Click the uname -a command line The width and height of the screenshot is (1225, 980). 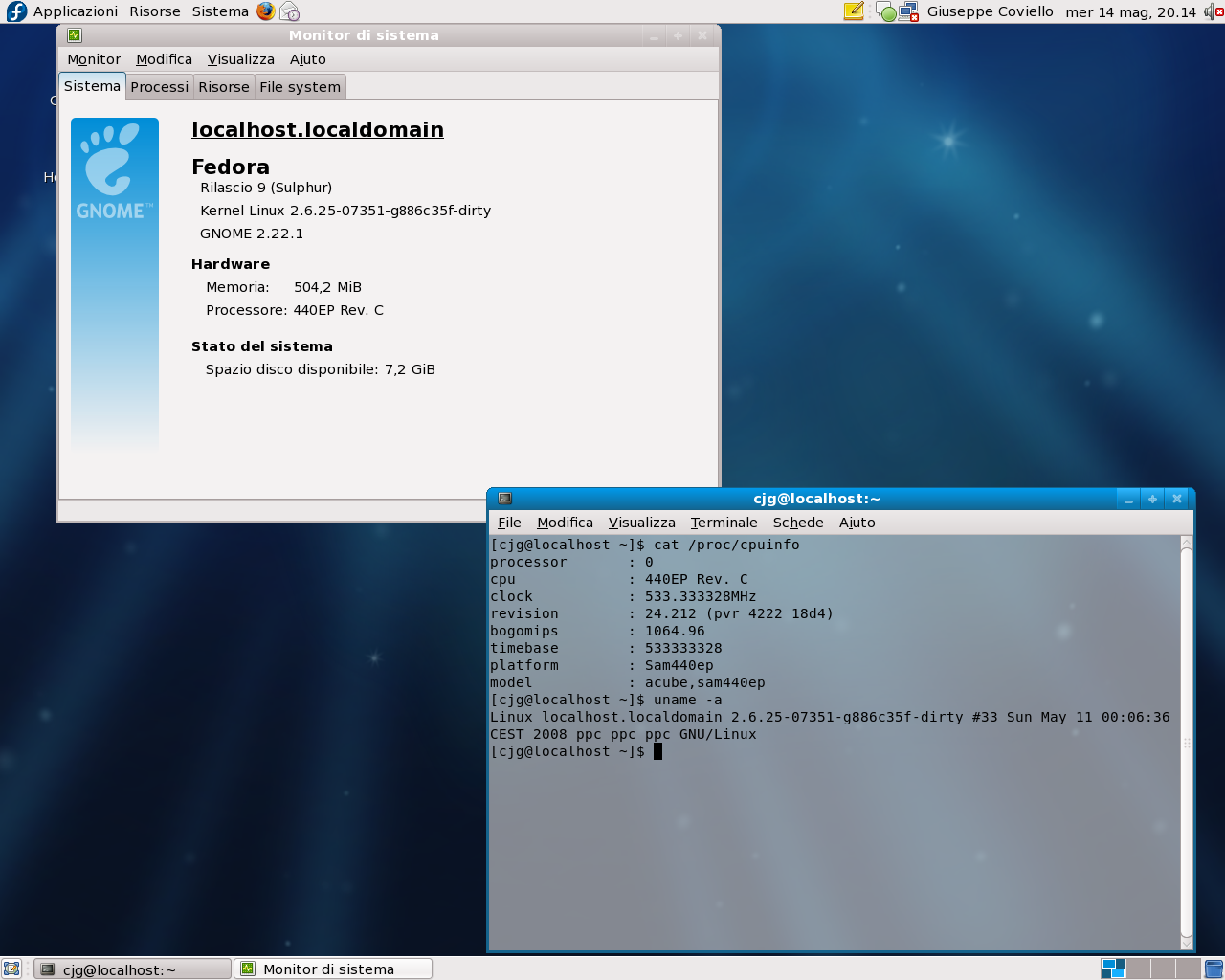pos(606,700)
